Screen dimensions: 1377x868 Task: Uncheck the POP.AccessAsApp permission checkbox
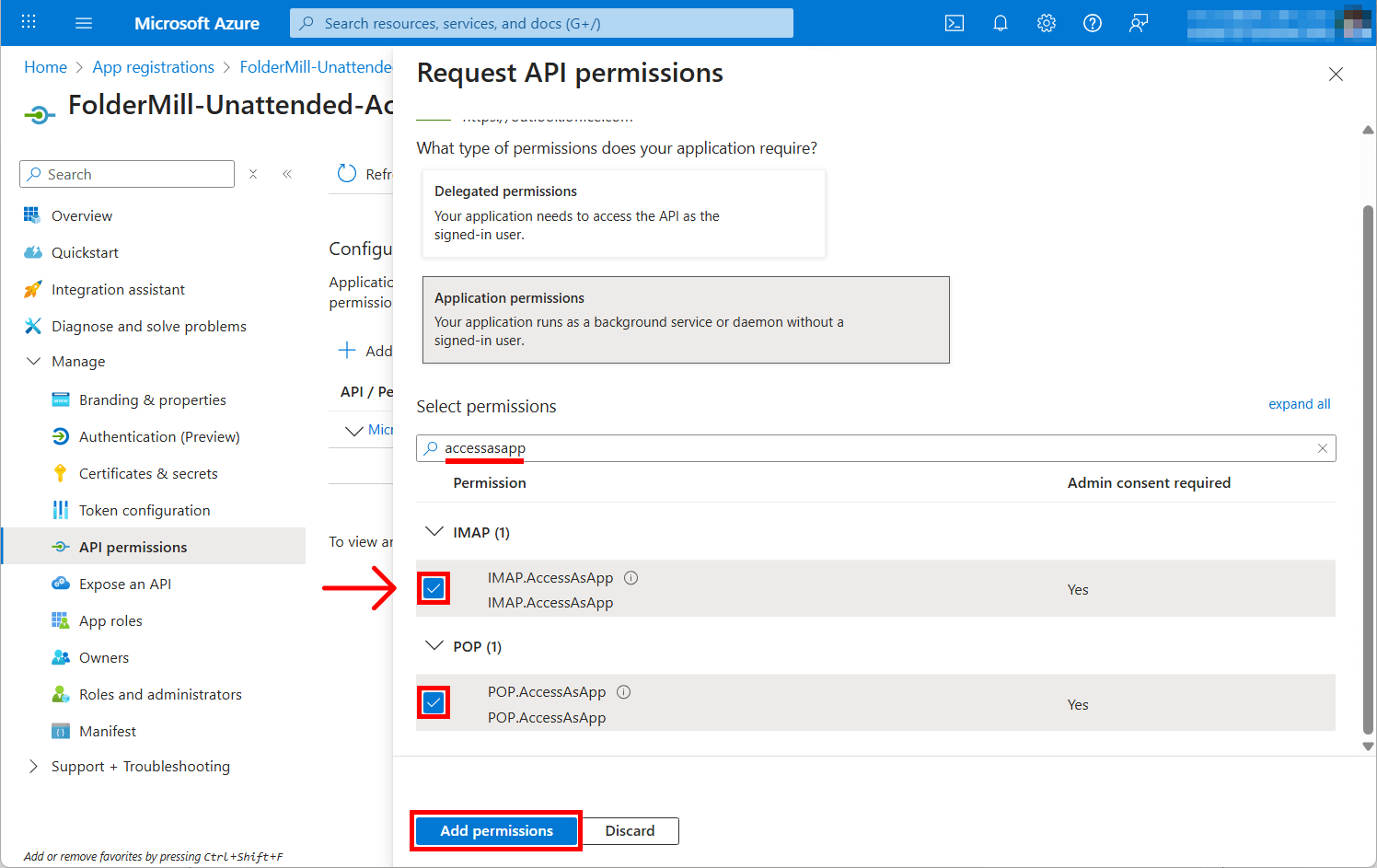click(x=434, y=703)
